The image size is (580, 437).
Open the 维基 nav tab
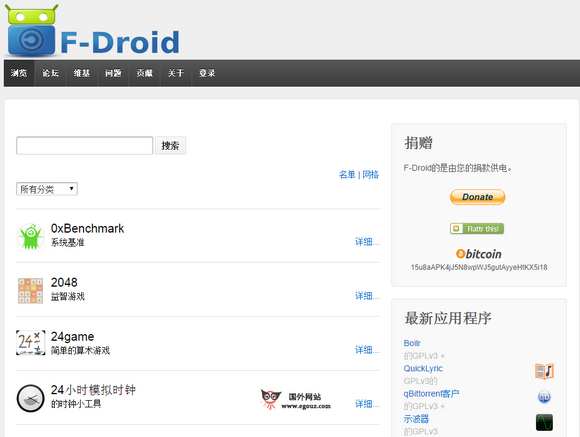click(81, 73)
